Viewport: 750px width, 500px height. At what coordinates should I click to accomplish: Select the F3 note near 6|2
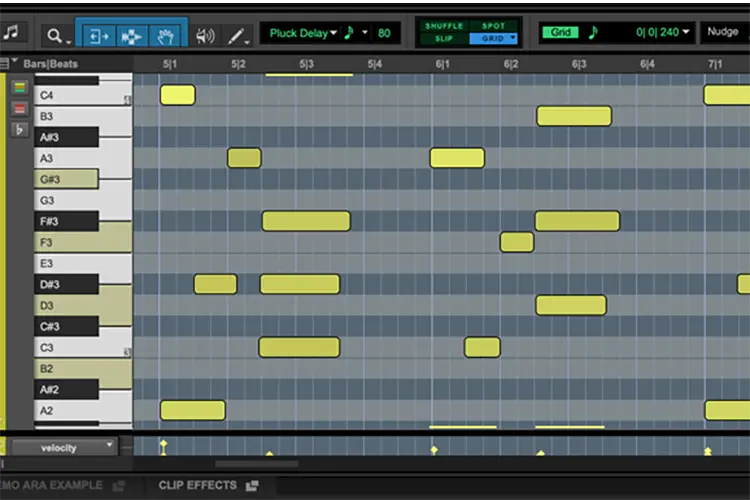517,242
